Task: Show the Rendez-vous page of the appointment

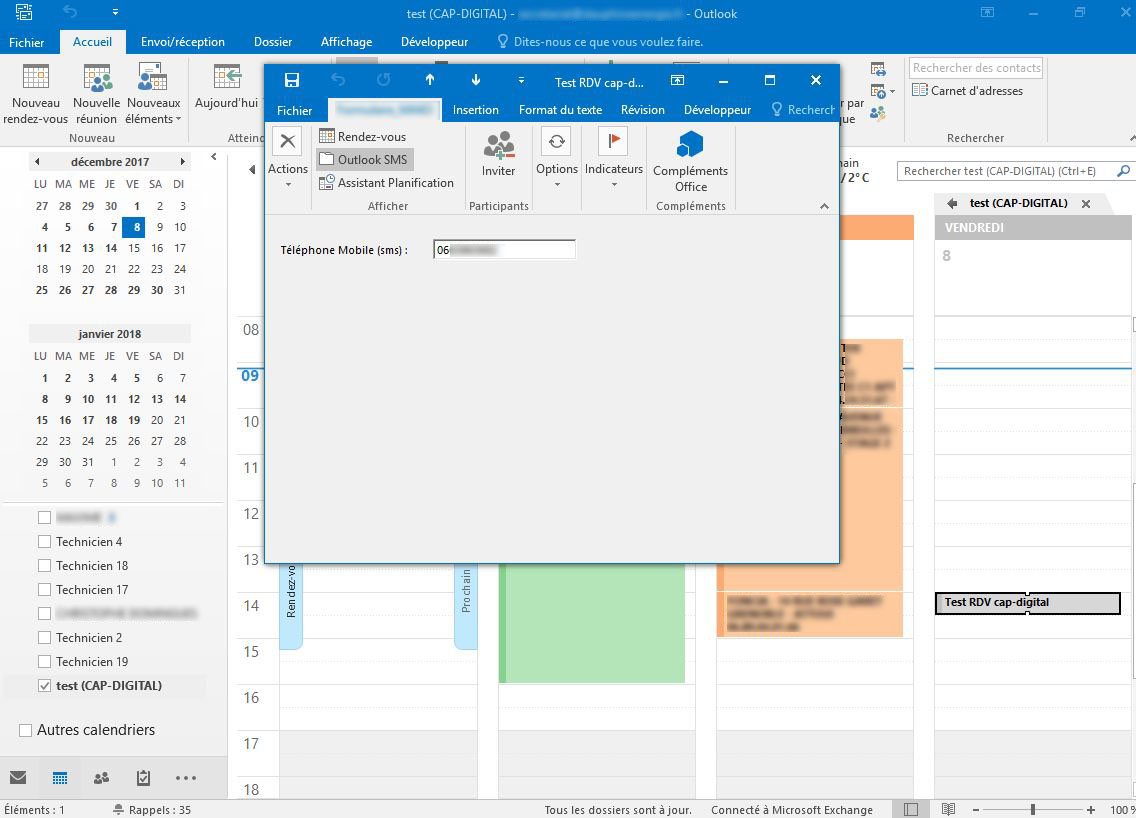Action: [x=363, y=136]
